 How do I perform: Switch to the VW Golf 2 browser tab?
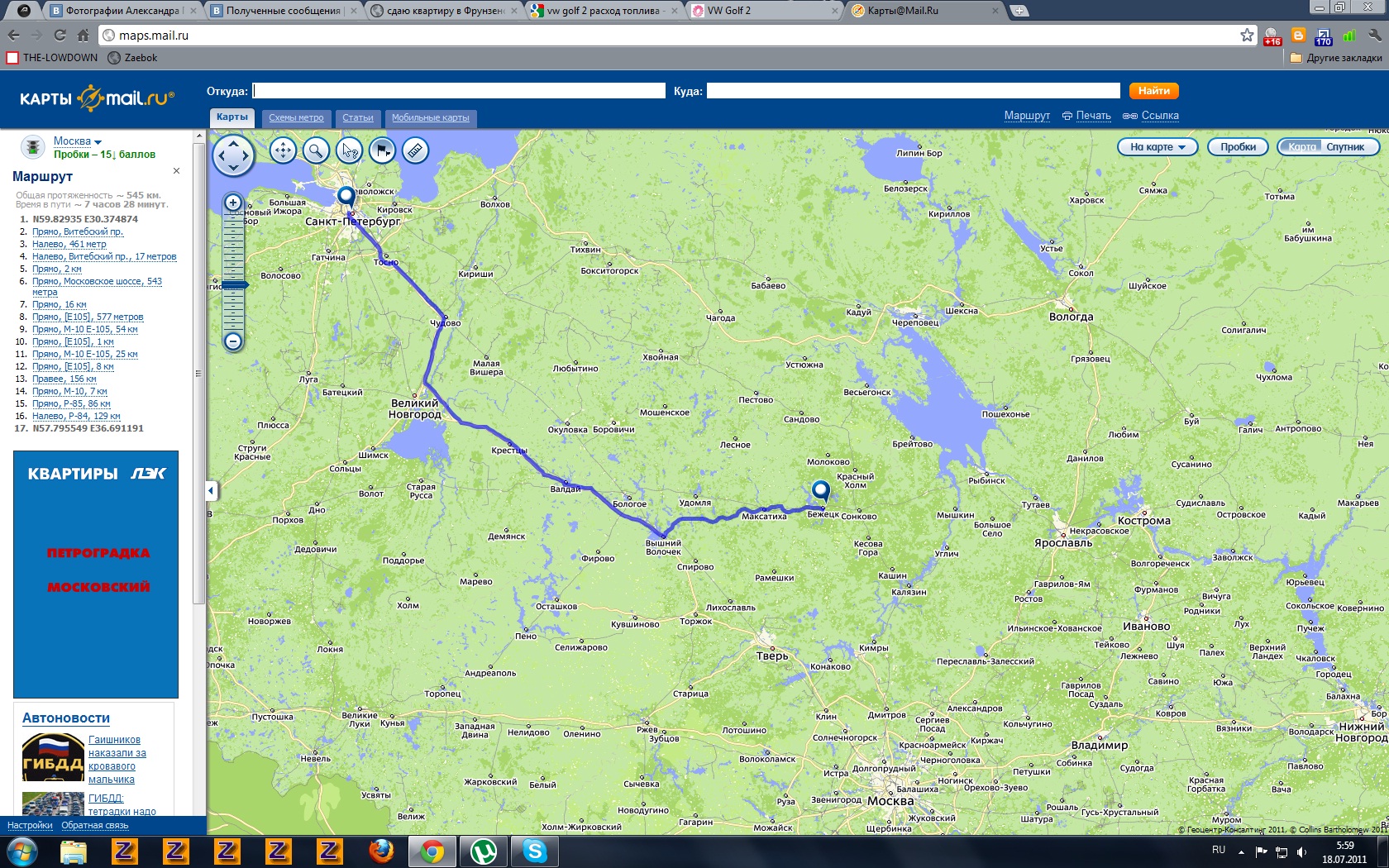point(765,11)
